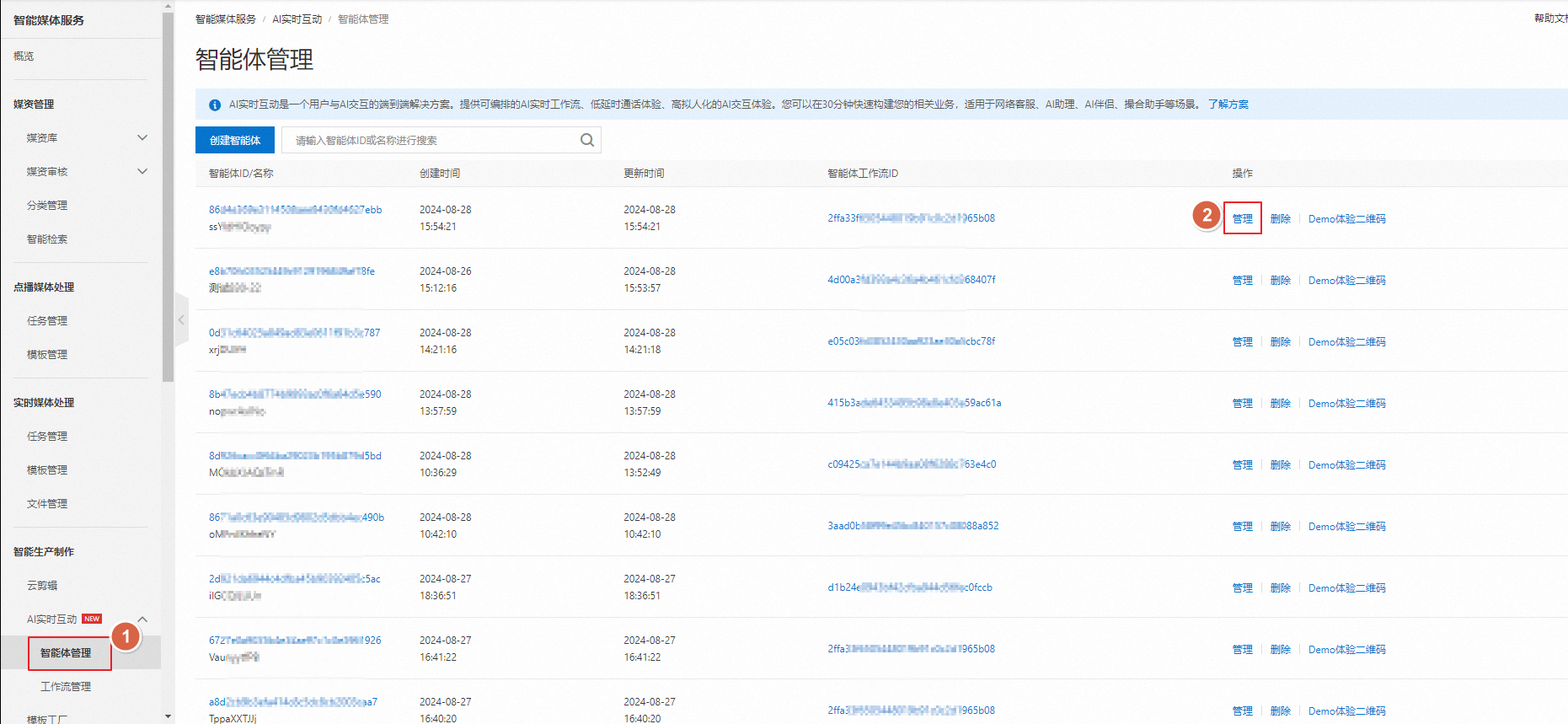
Task: Click 删除 for agent created 10:42:10
Action: coord(1281,526)
